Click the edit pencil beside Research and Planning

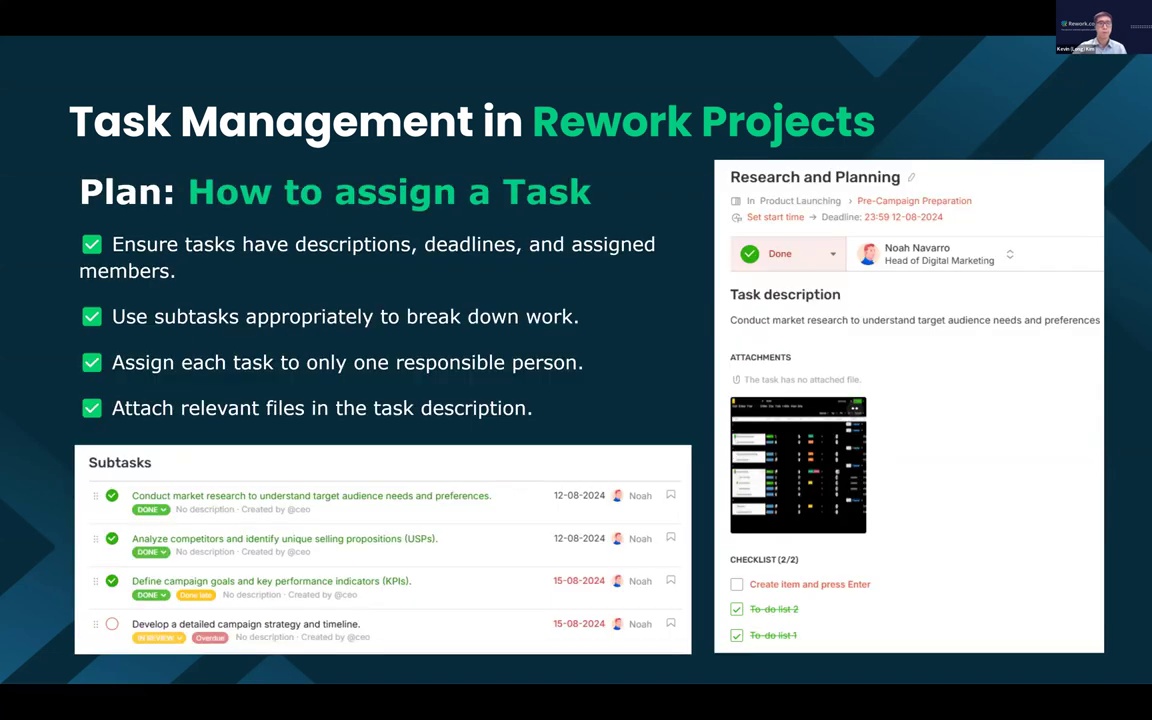click(x=912, y=177)
